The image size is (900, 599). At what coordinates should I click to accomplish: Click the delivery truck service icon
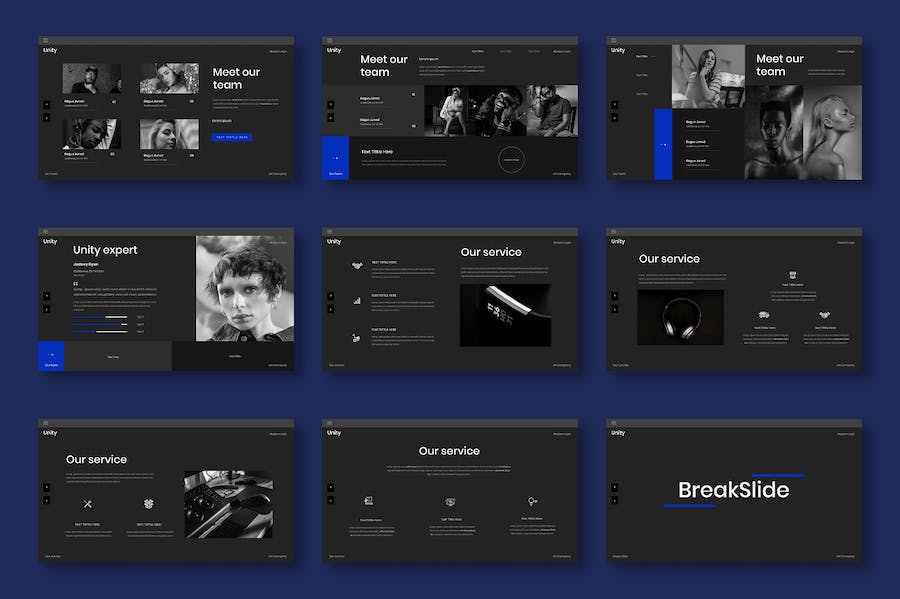click(762, 315)
